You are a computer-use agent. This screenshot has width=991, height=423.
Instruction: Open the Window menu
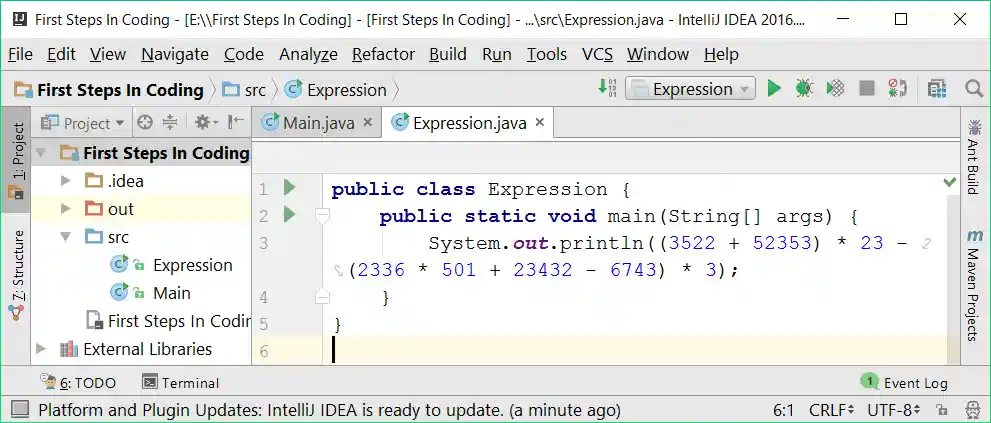click(x=658, y=54)
